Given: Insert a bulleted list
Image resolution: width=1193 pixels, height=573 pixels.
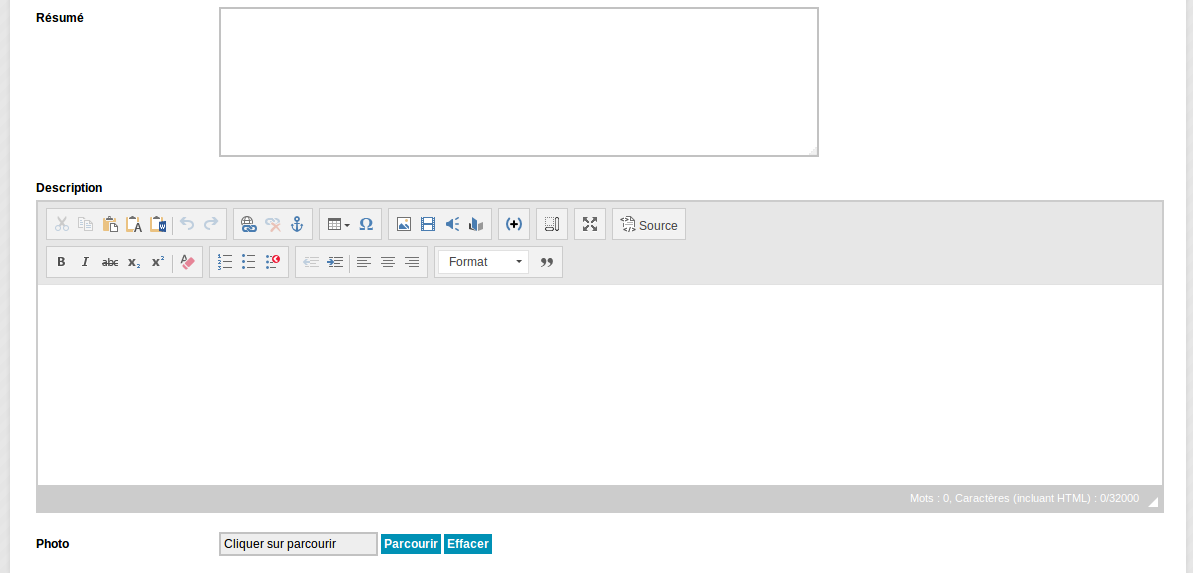Looking at the screenshot, I should [249, 262].
